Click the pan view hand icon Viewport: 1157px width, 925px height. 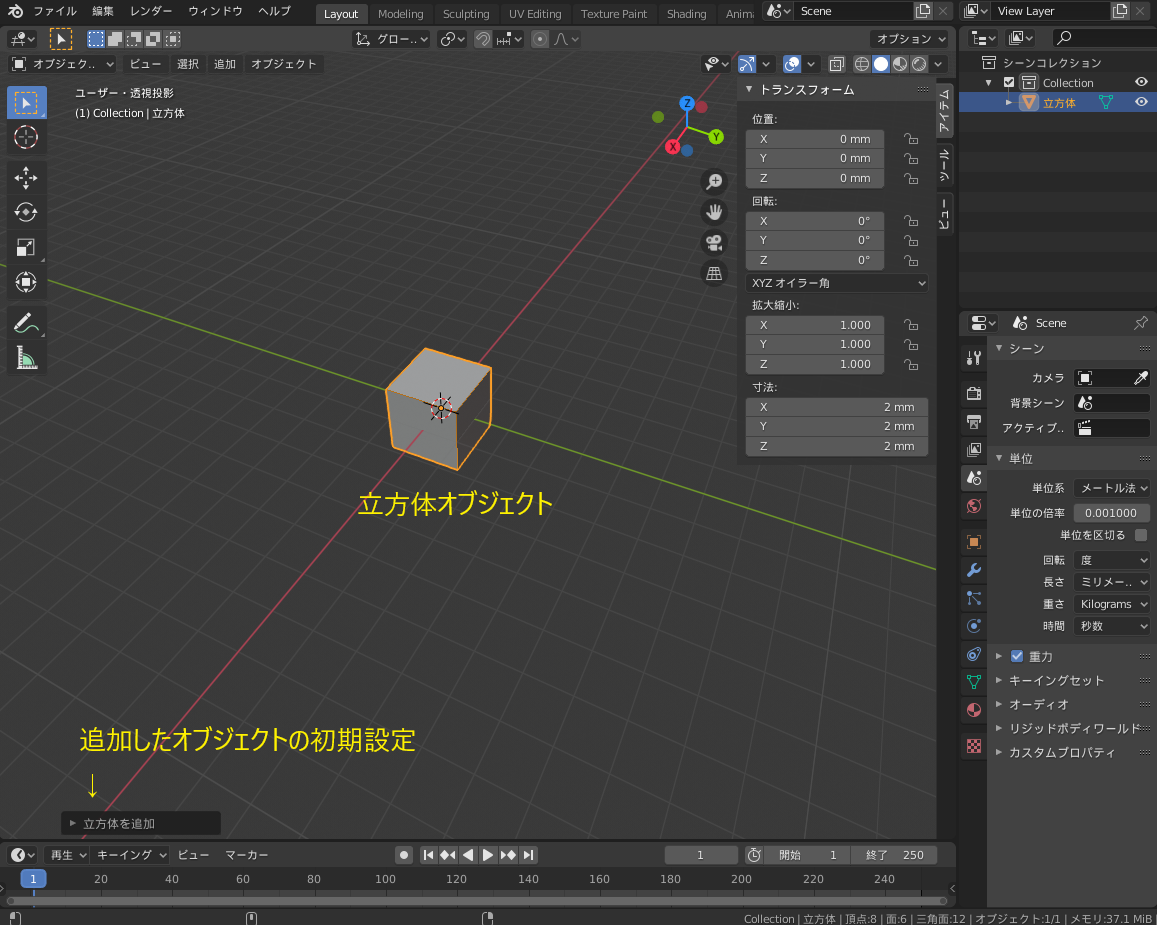714,212
